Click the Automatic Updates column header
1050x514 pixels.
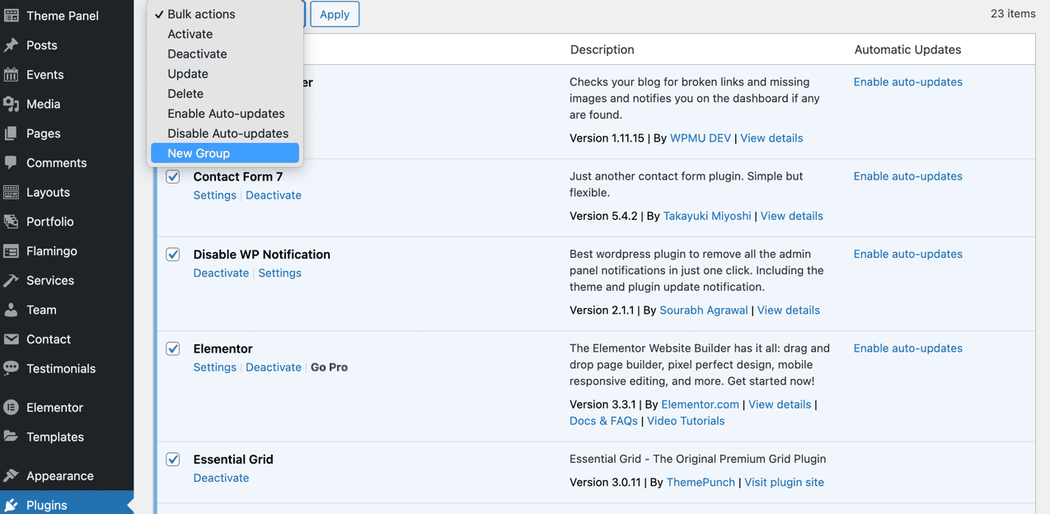click(907, 50)
